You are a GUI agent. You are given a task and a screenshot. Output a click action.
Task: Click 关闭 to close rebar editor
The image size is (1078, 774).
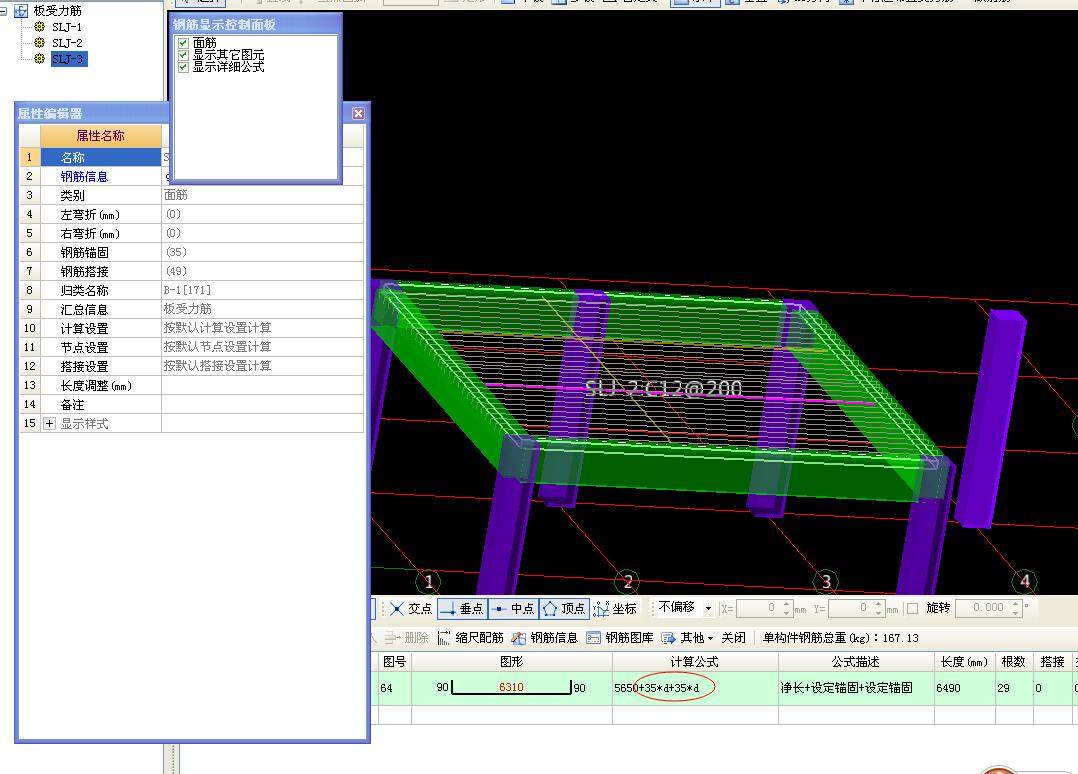(x=734, y=638)
